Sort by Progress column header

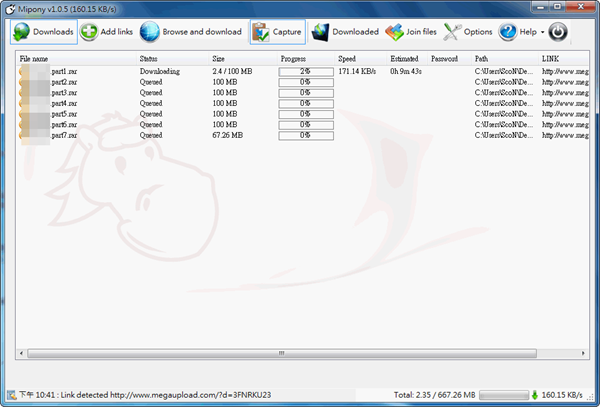click(x=306, y=59)
